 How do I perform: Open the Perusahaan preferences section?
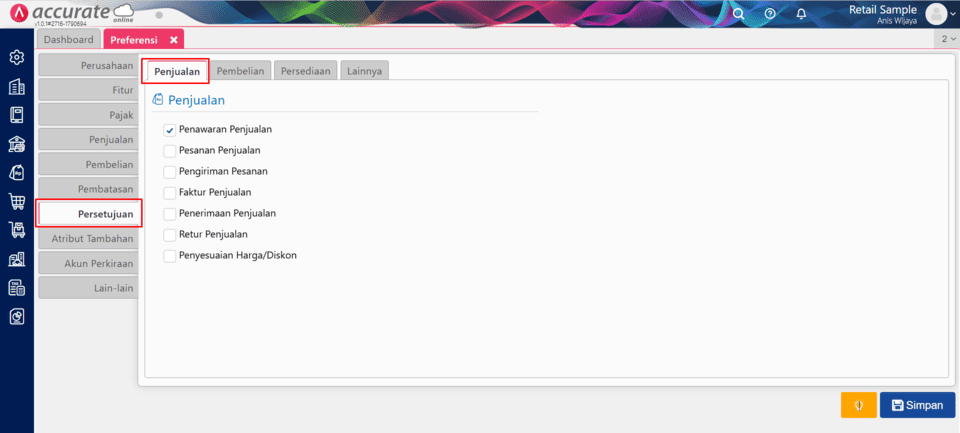coord(87,65)
